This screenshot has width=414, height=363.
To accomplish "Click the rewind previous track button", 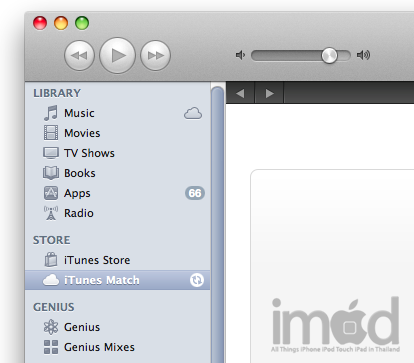I will (79, 55).
